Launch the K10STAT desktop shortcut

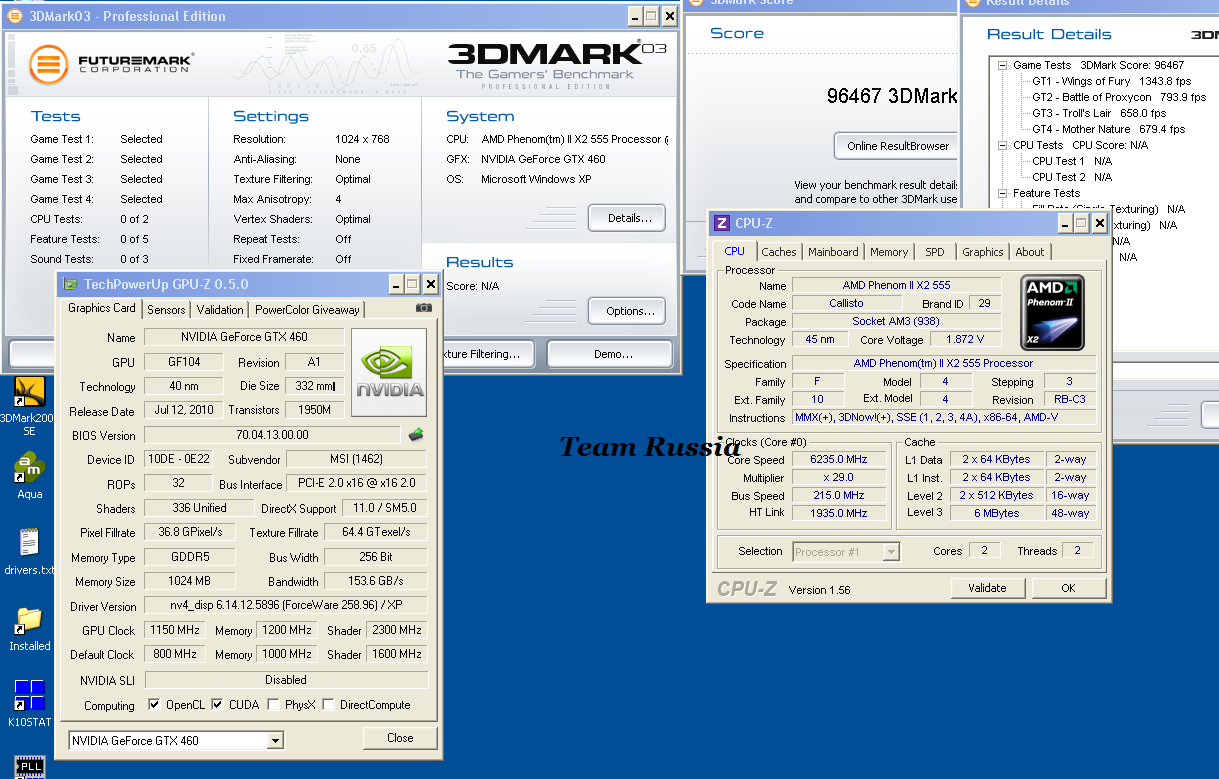tap(29, 696)
